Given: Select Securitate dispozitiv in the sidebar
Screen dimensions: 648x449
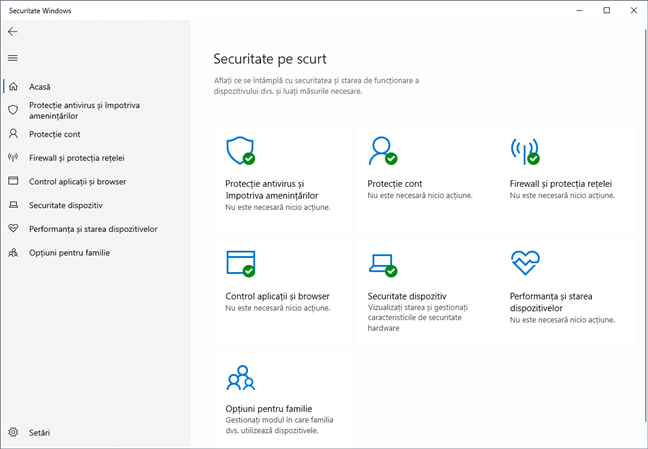Looking at the screenshot, I should point(66,205).
